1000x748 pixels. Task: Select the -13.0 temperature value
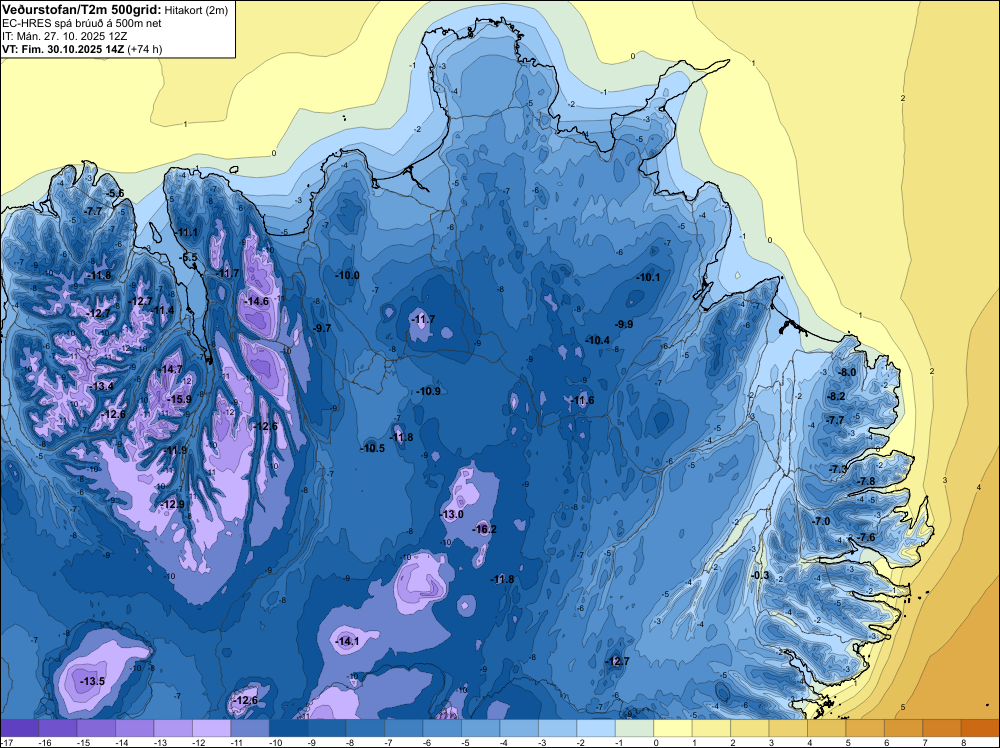(x=452, y=514)
